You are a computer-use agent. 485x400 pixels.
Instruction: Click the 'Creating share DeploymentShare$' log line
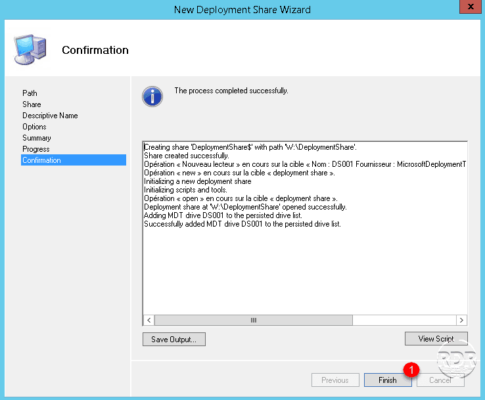pyautogui.click(x=250, y=147)
